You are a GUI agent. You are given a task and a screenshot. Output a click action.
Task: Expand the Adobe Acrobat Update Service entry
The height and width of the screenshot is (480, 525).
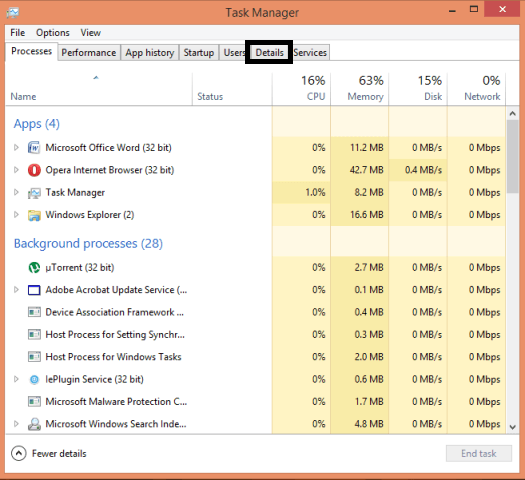coord(16,290)
